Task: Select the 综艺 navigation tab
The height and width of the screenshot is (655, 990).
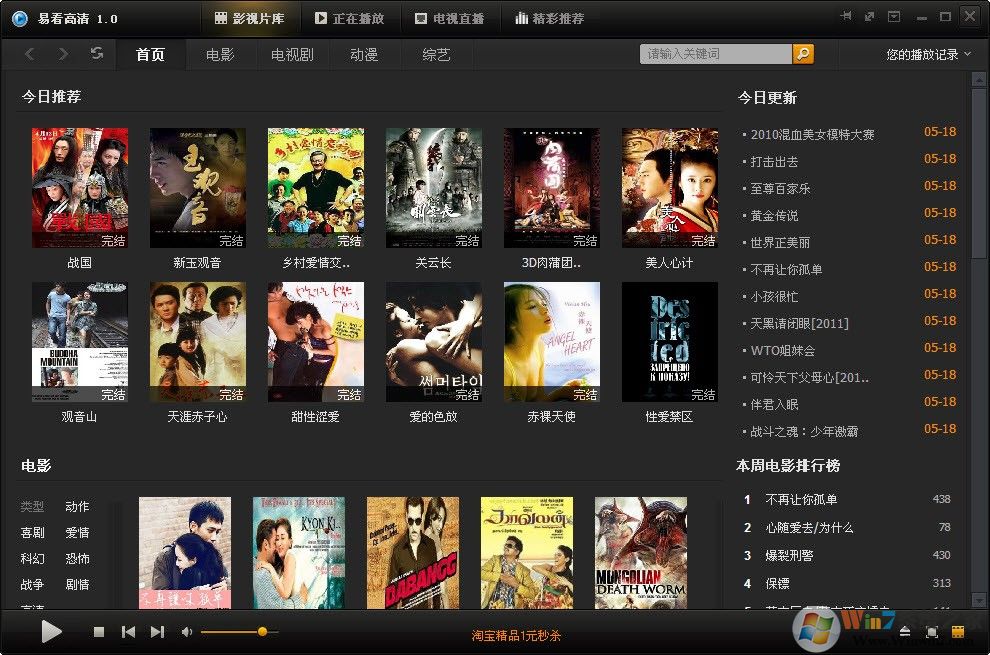Action: 436,54
